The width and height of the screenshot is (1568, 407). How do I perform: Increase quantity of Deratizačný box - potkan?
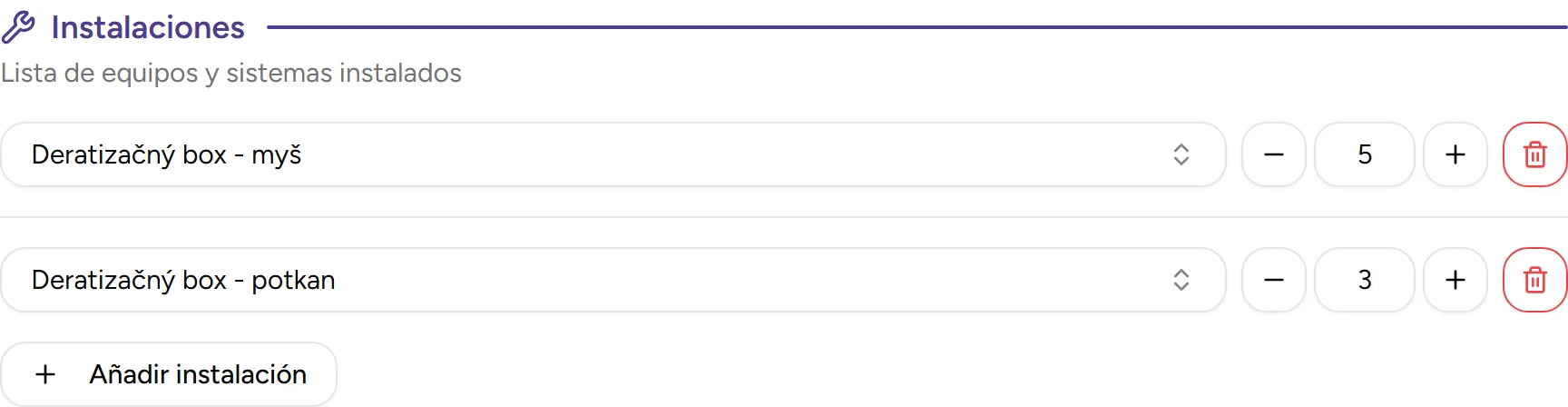tap(1455, 280)
